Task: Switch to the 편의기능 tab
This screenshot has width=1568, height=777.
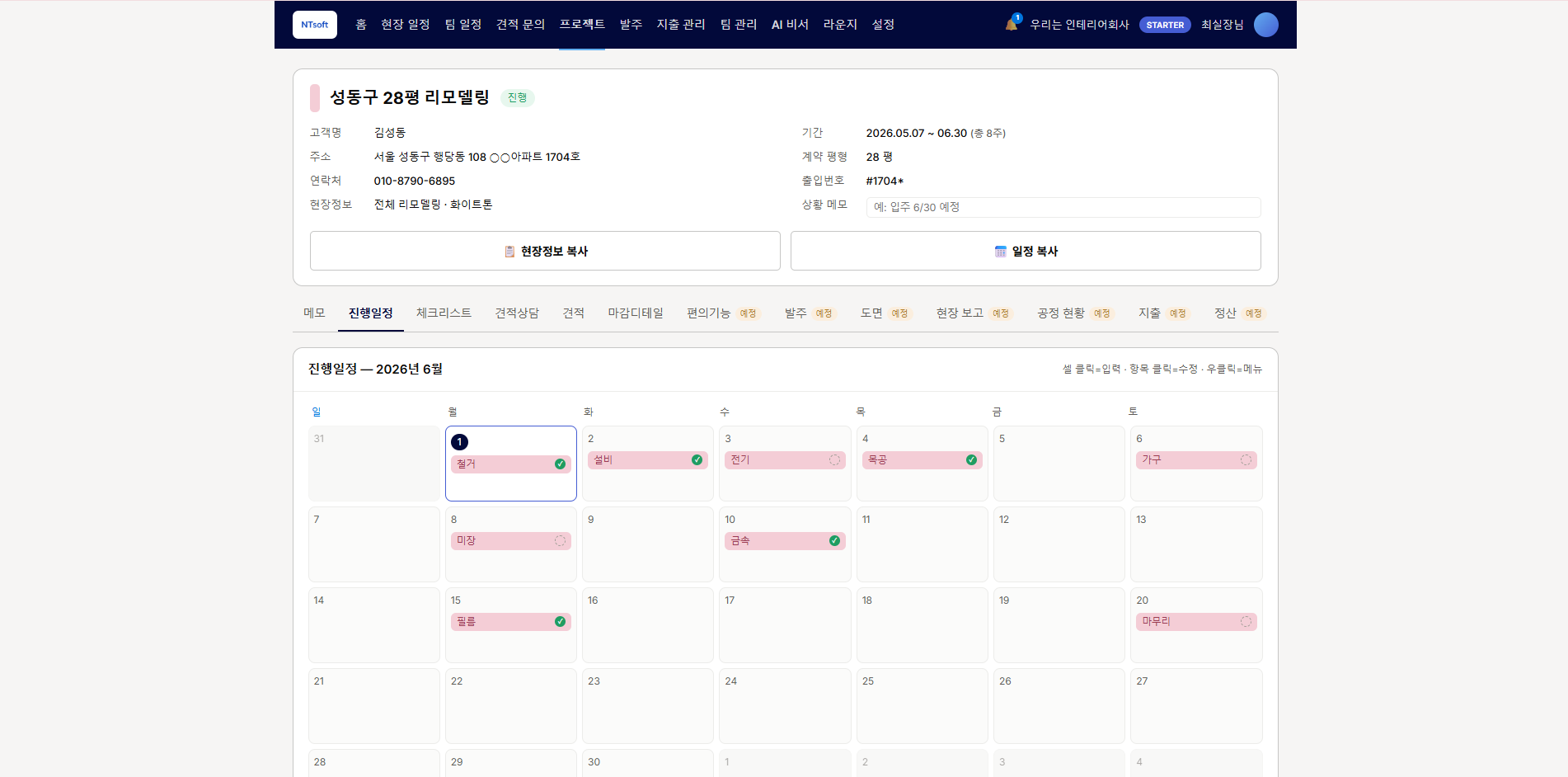Action: (x=723, y=313)
